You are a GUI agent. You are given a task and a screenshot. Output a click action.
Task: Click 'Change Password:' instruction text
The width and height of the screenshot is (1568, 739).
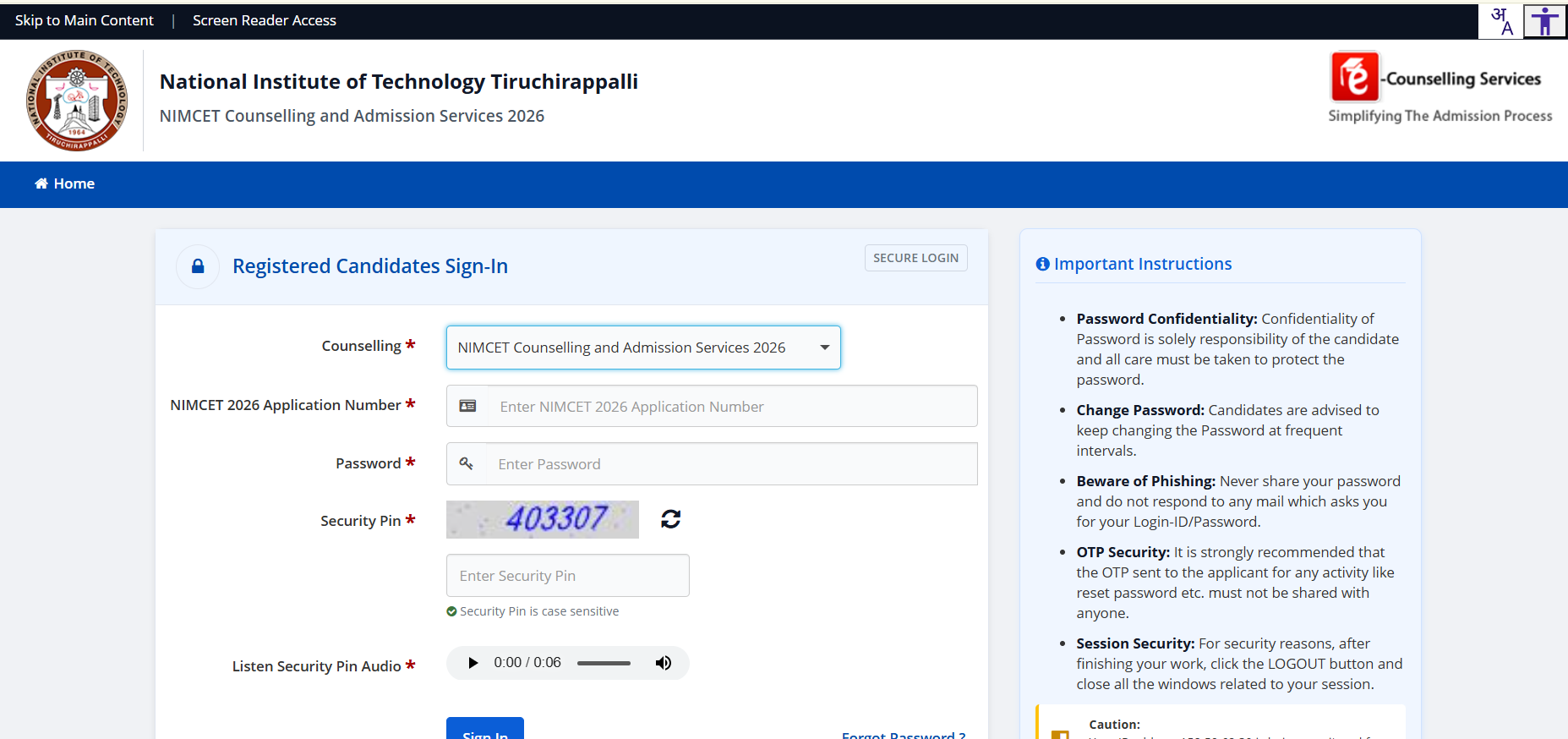click(1140, 410)
